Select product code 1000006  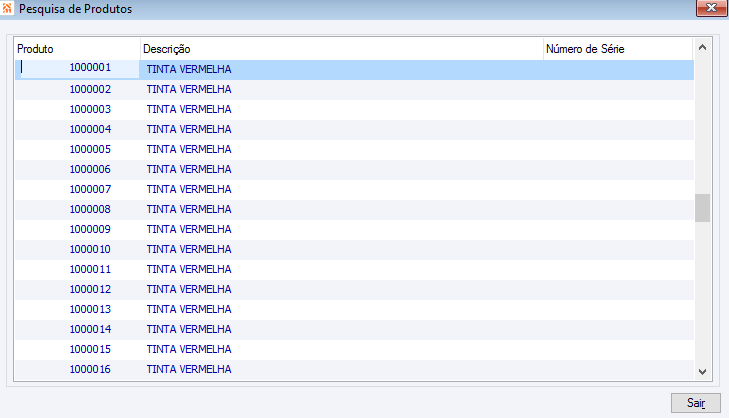(x=90, y=169)
